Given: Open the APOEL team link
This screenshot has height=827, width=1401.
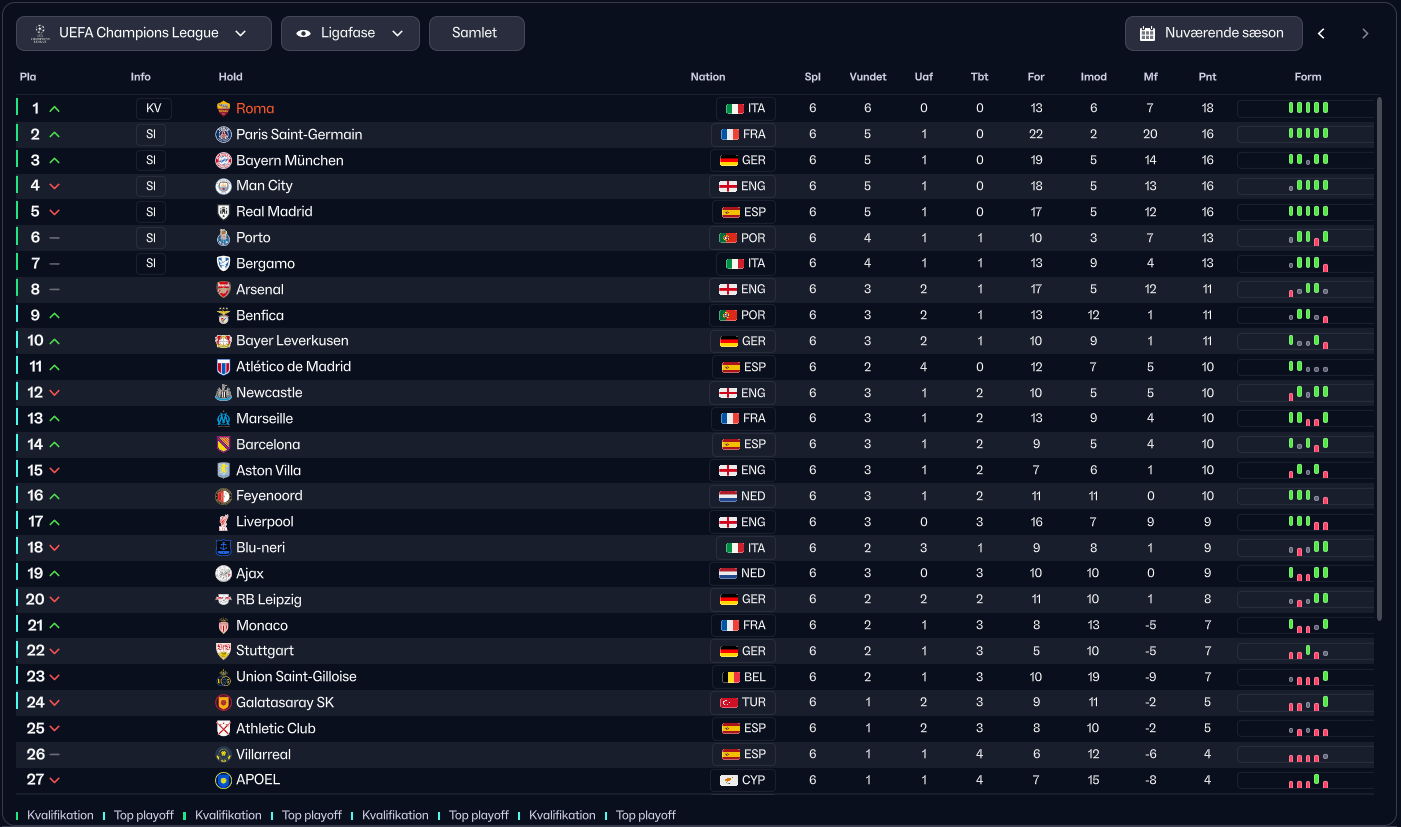Looking at the screenshot, I should 258,780.
